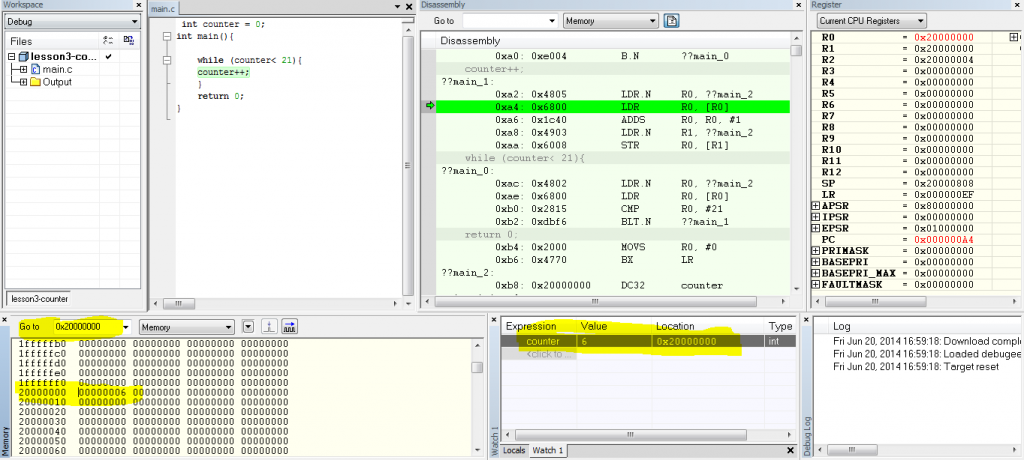Close the Watch 1 panel
This screenshot has height=460, width=1024.
pyautogui.click(x=494, y=320)
